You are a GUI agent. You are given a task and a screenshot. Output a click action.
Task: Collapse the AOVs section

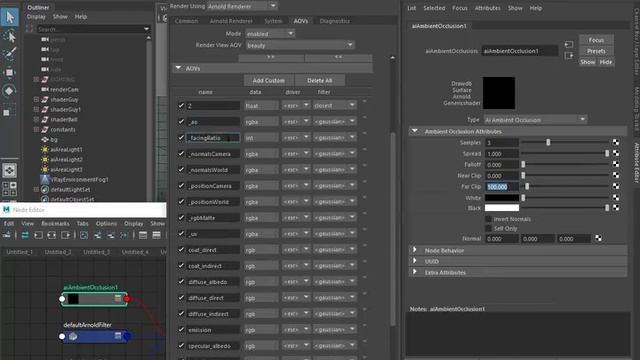[x=178, y=68]
